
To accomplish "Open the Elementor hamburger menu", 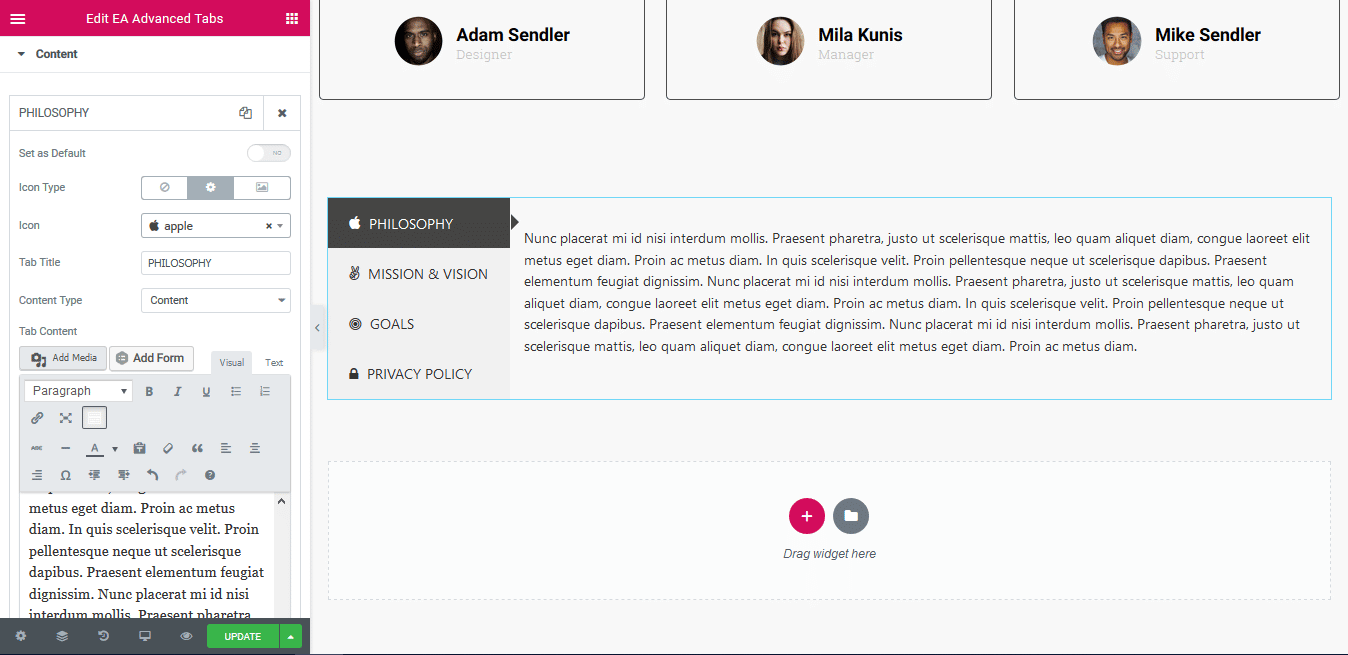I will tap(18, 18).
